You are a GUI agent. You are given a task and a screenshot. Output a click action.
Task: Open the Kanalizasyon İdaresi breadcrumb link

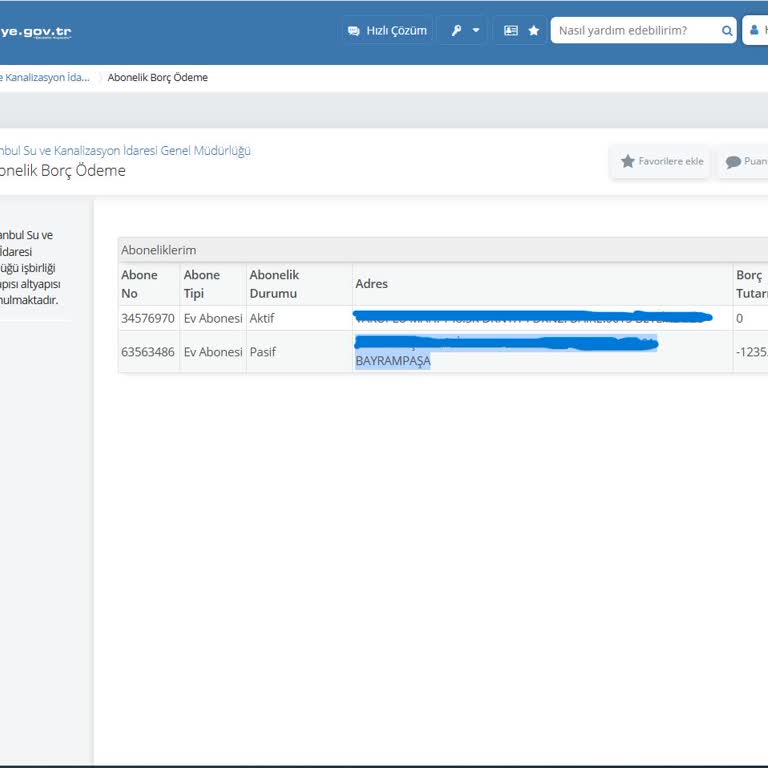point(45,77)
